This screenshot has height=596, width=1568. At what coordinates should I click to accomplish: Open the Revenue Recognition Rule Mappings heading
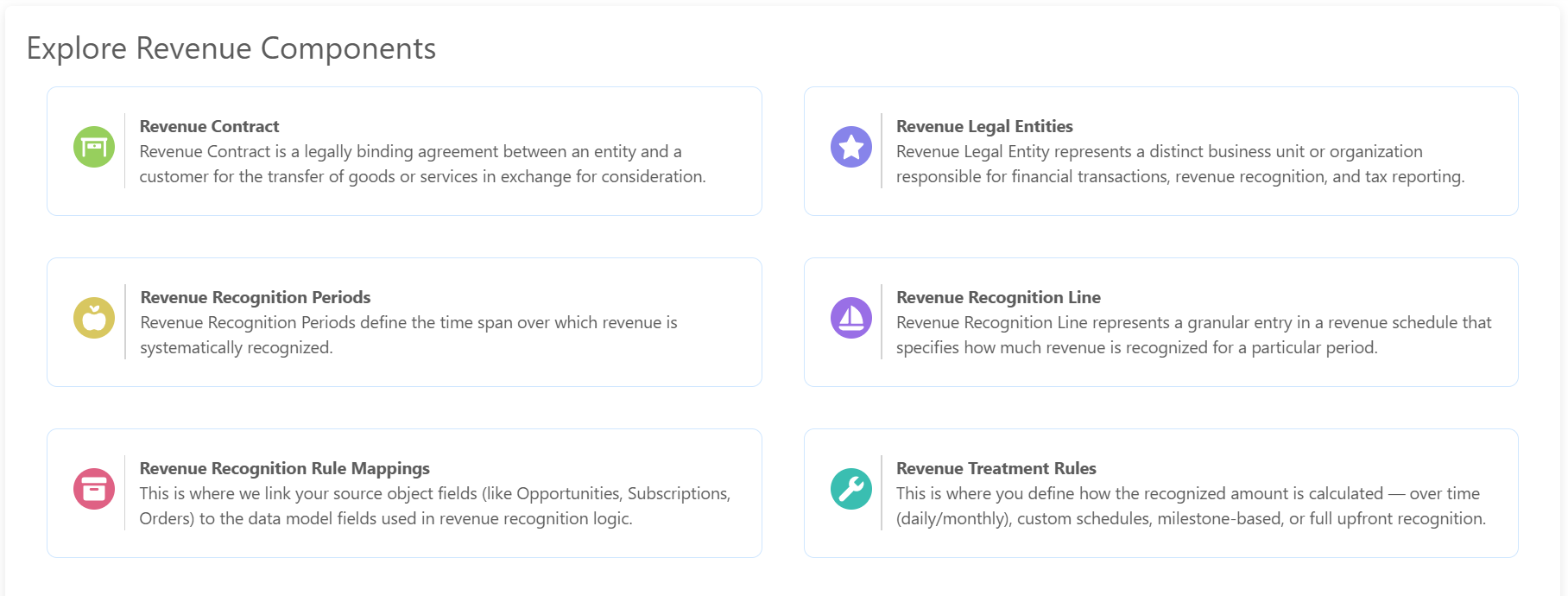(x=285, y=468)
